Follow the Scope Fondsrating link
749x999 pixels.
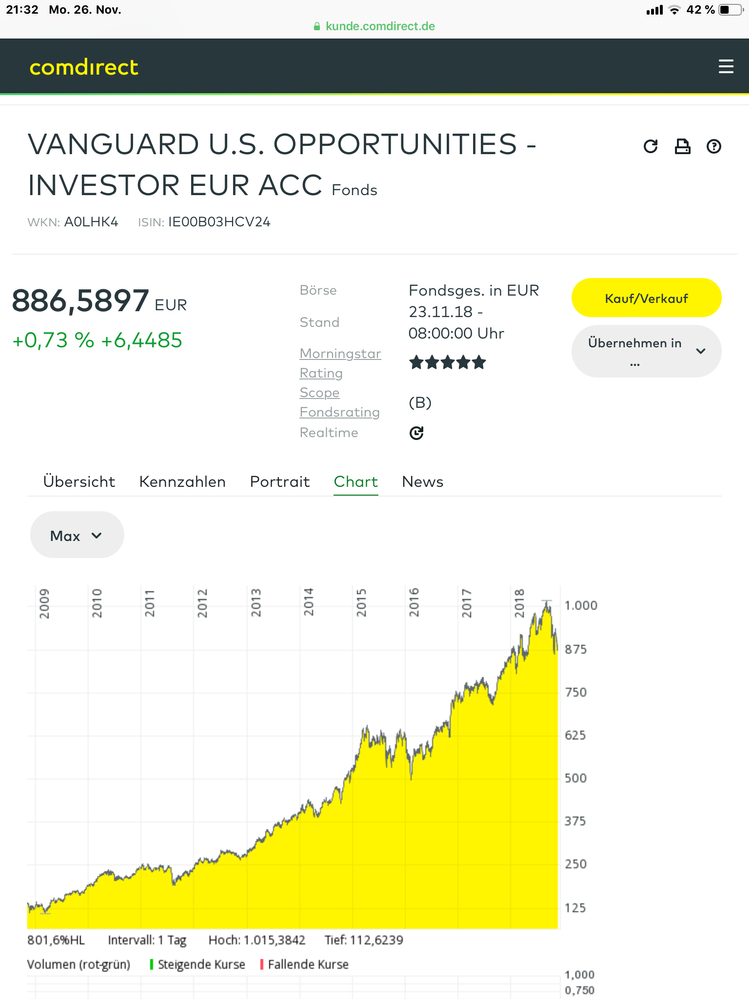tap(339, 402)
